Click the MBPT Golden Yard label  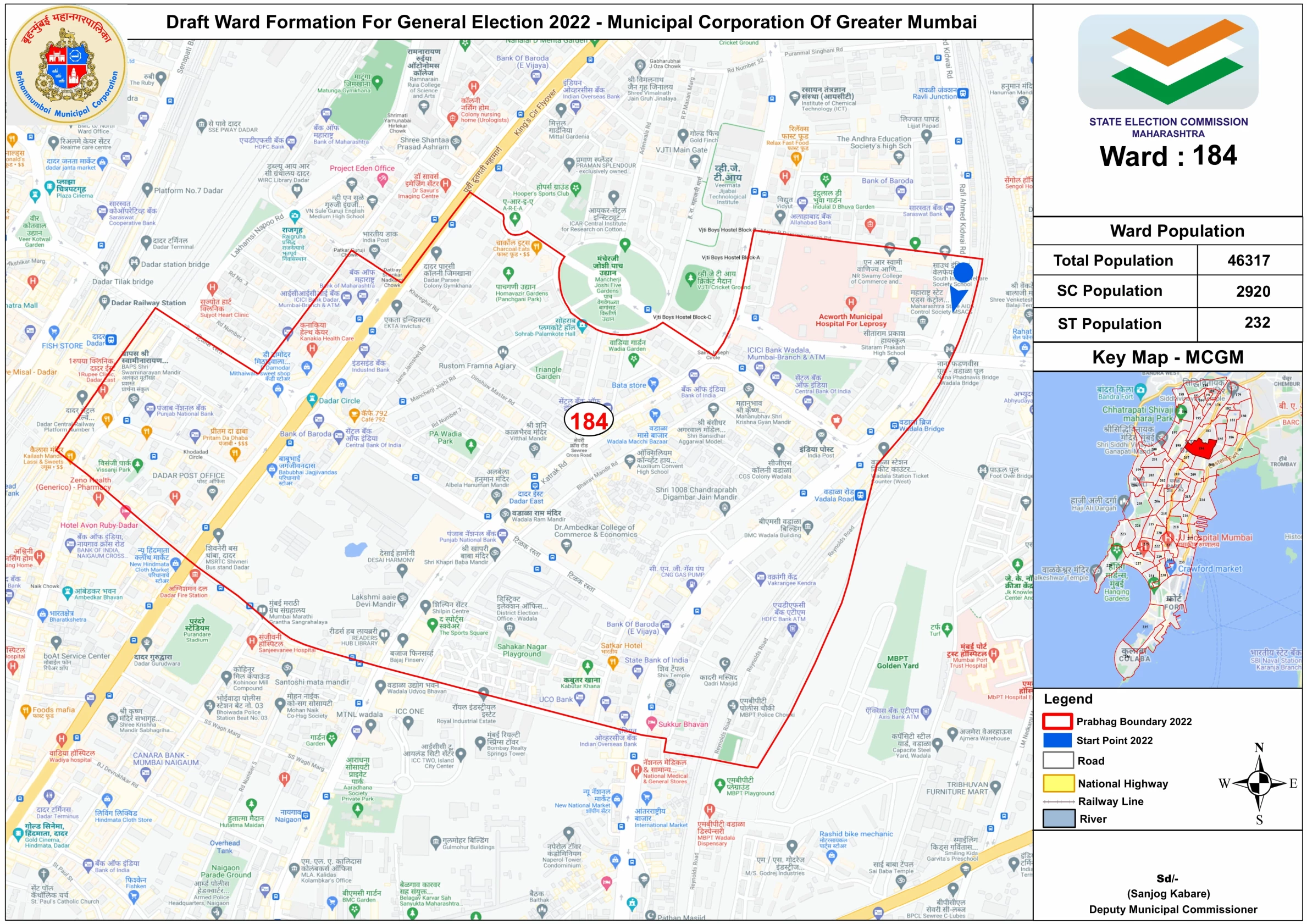(897, 662)
